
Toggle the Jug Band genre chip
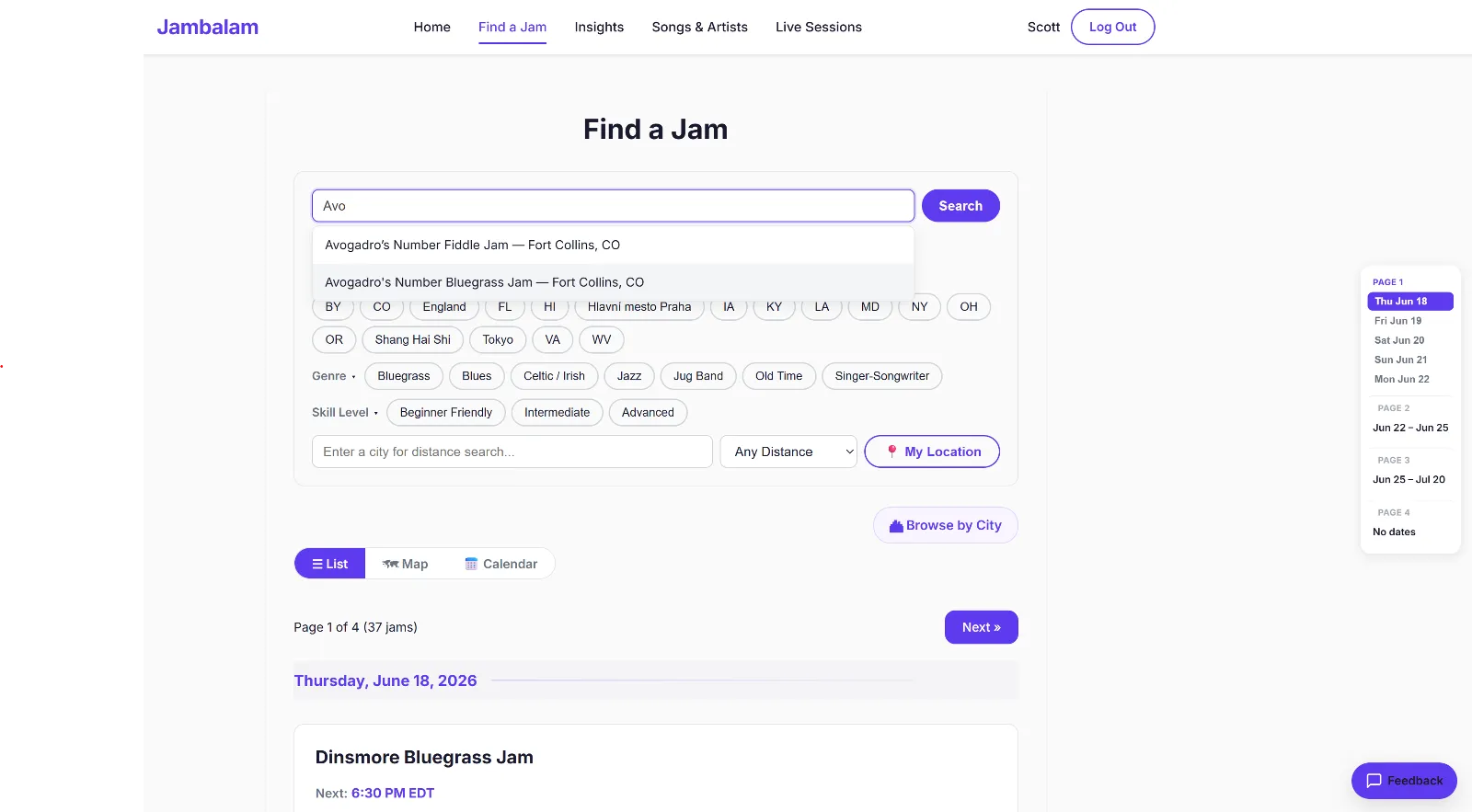pos(698,376)
